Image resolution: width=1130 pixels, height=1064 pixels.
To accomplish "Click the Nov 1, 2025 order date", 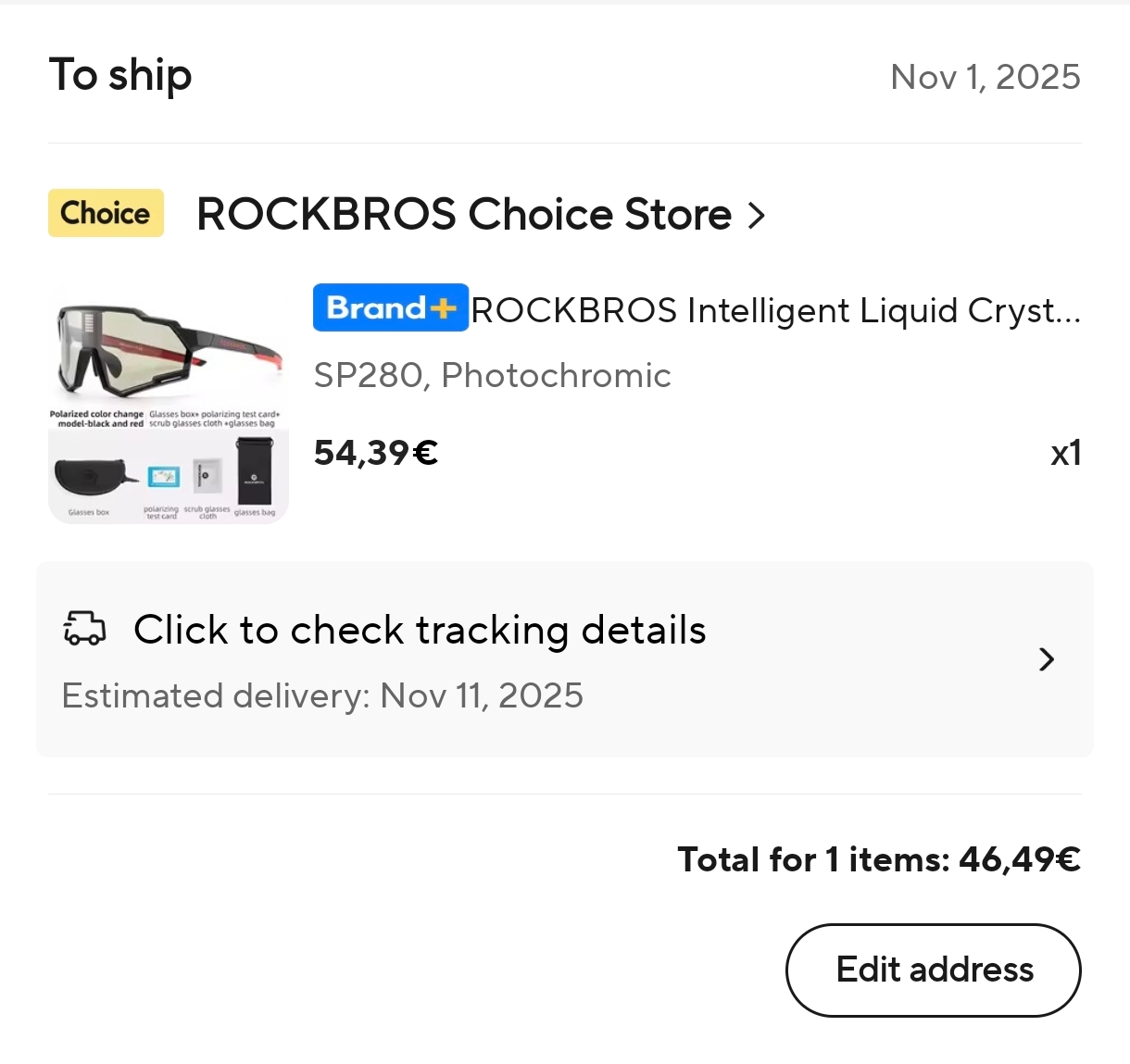I will 985,77.
